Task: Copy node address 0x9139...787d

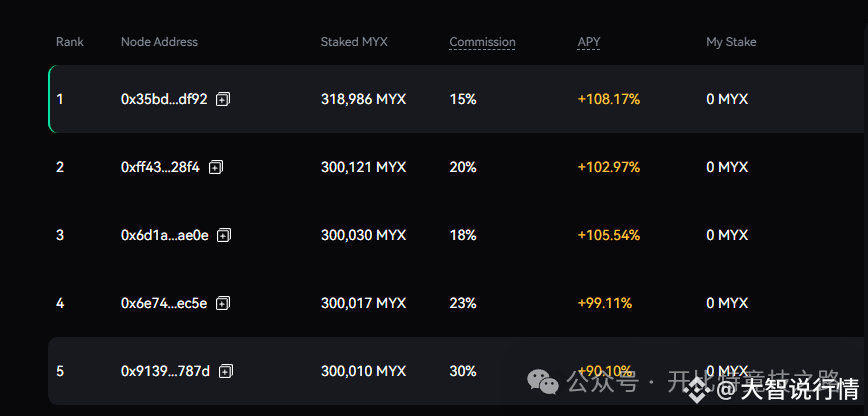Action: pos(225,371)
